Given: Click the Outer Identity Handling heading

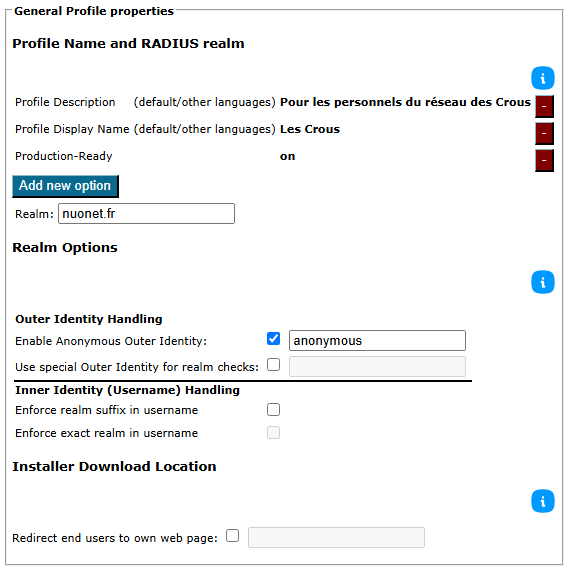Looking at the screenshot, I should tap(89, 319).
